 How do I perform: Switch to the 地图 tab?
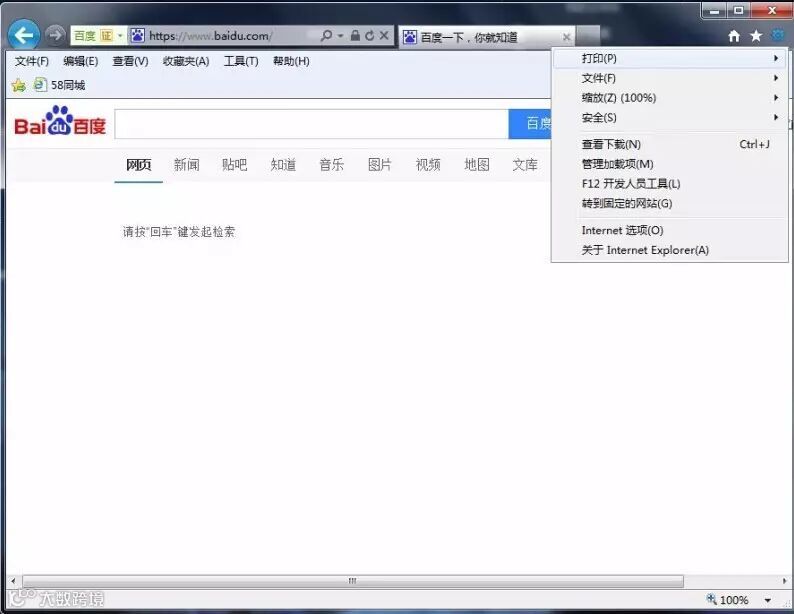point(477,165)
